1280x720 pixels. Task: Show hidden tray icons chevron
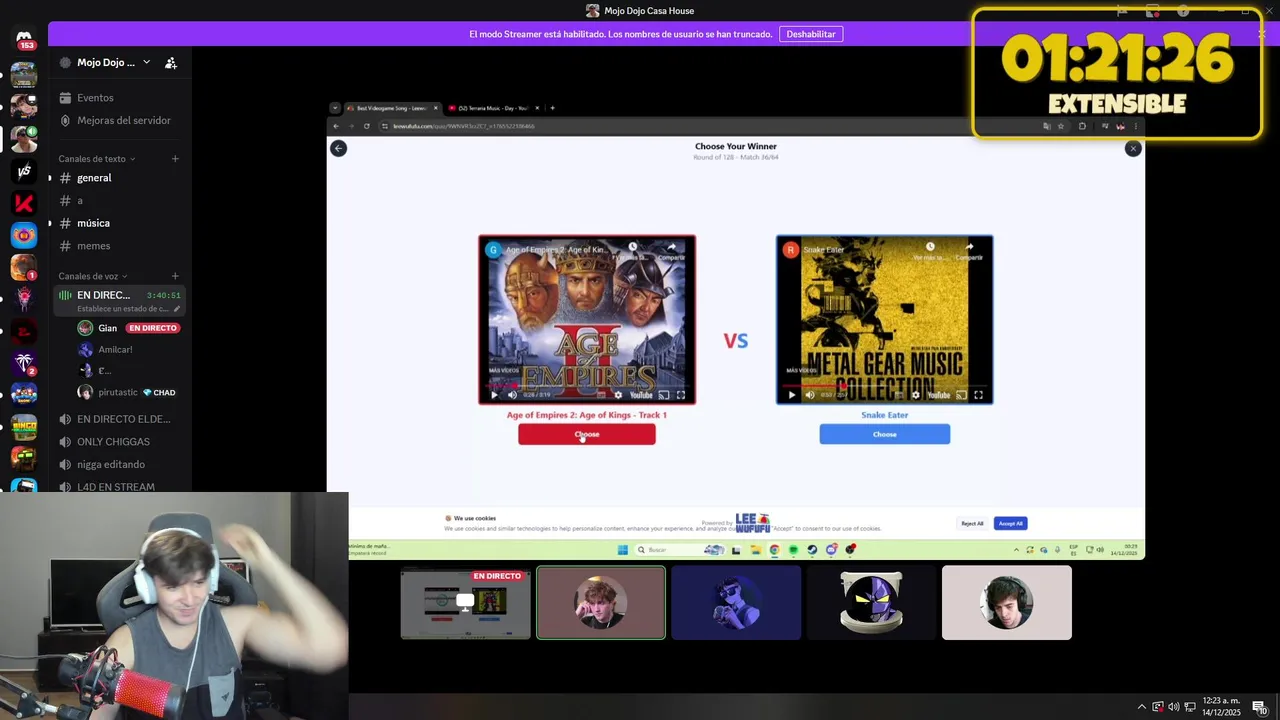point(1141,706)
